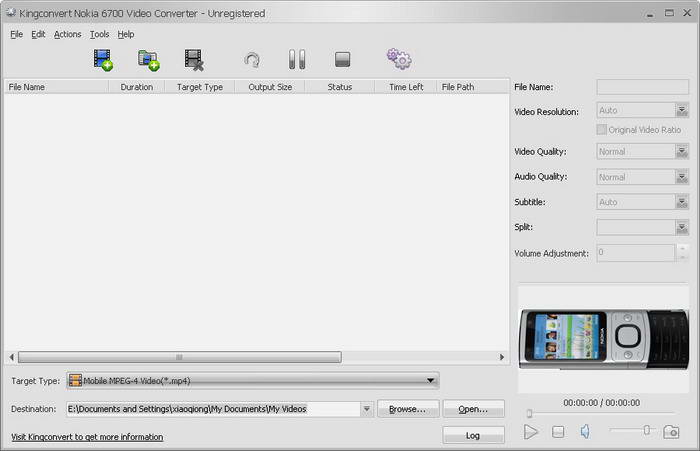Click the Convert (circular arrow) toolbar icon
The height and width of the screenshot is (451, 700).
coord(252,60)
